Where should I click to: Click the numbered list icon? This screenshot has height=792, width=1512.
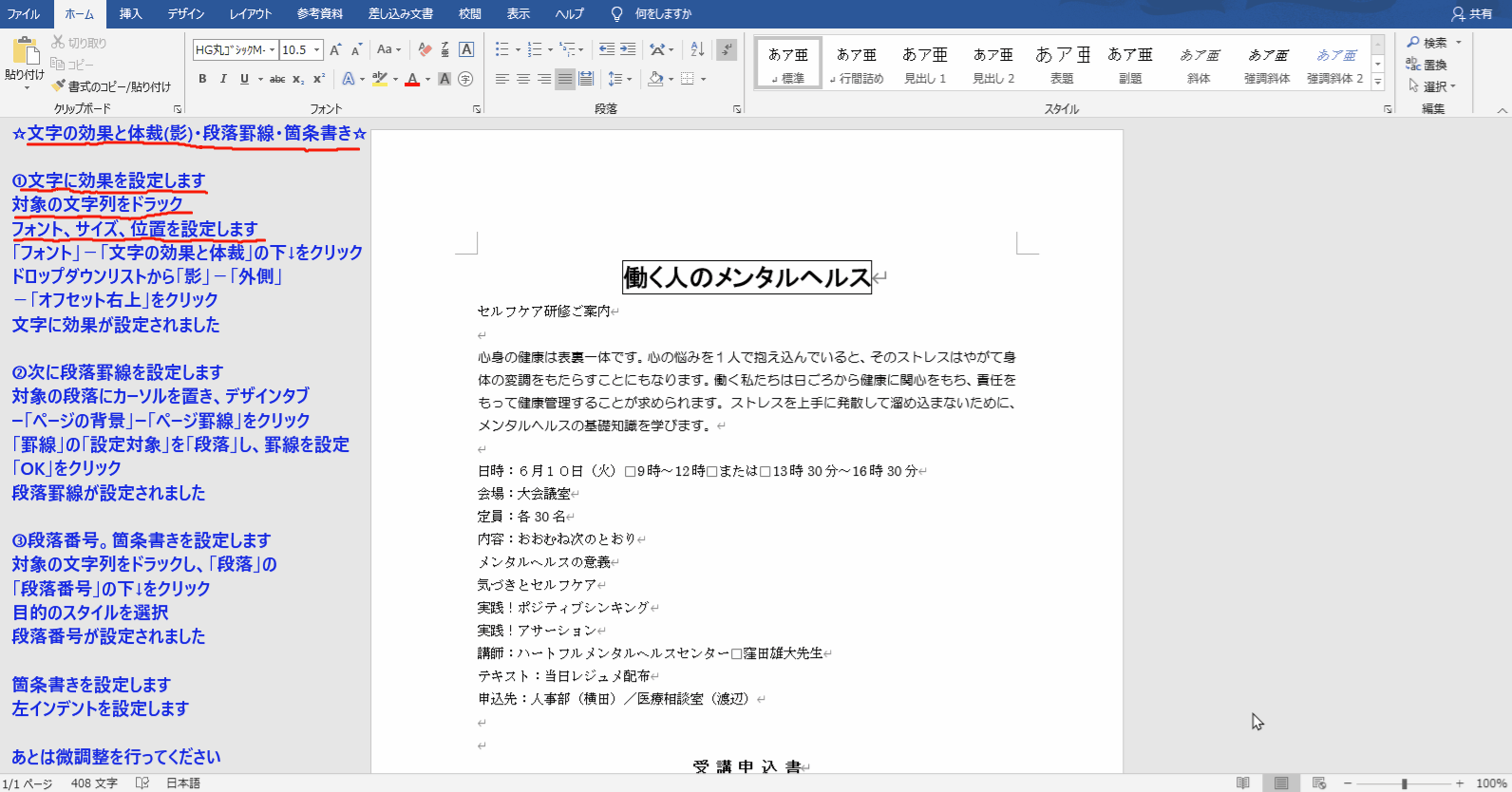click(535, 49)
